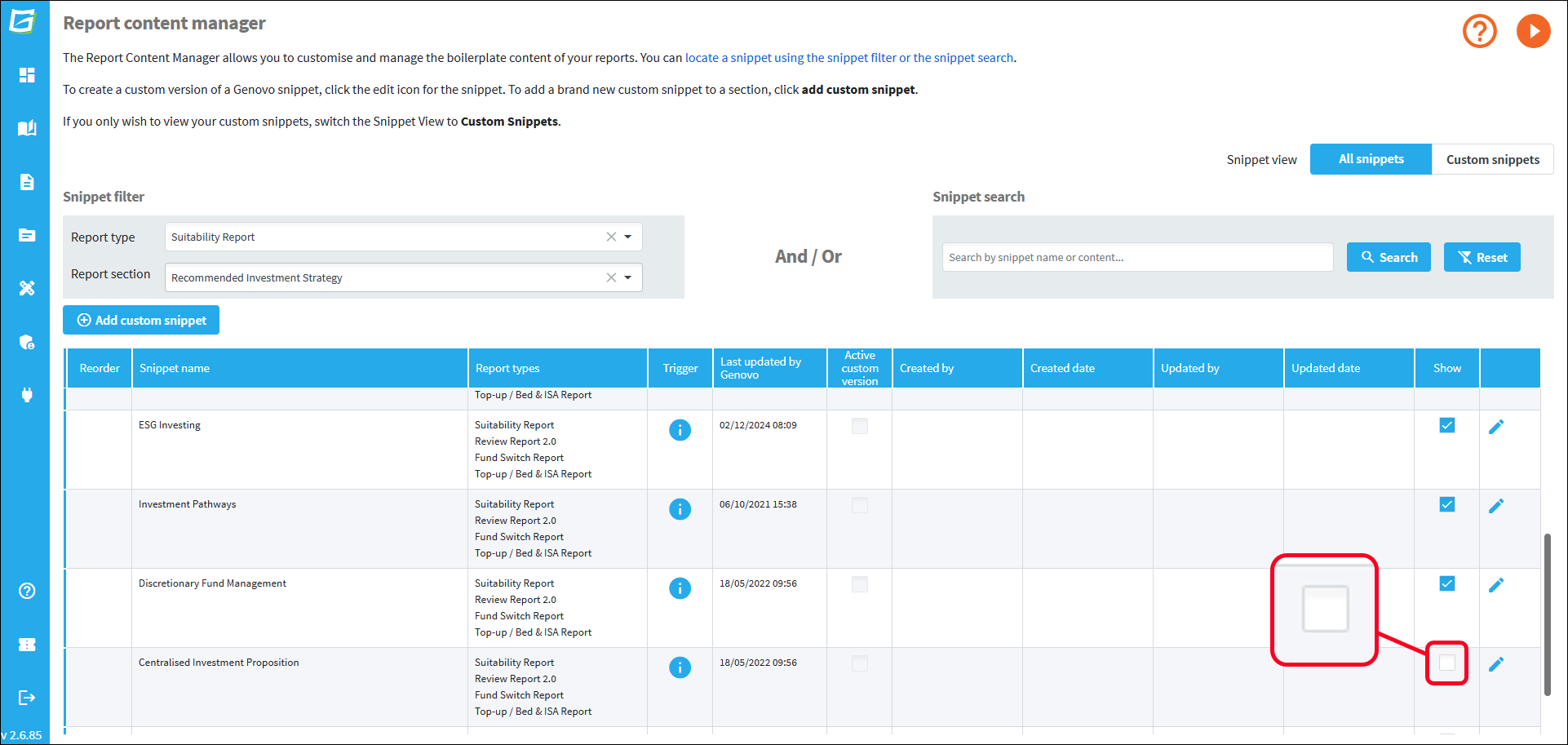Open Recommended Investment Strategy combo box
The height and width of the screenshot is (745, 1568).
coord(404,277)
